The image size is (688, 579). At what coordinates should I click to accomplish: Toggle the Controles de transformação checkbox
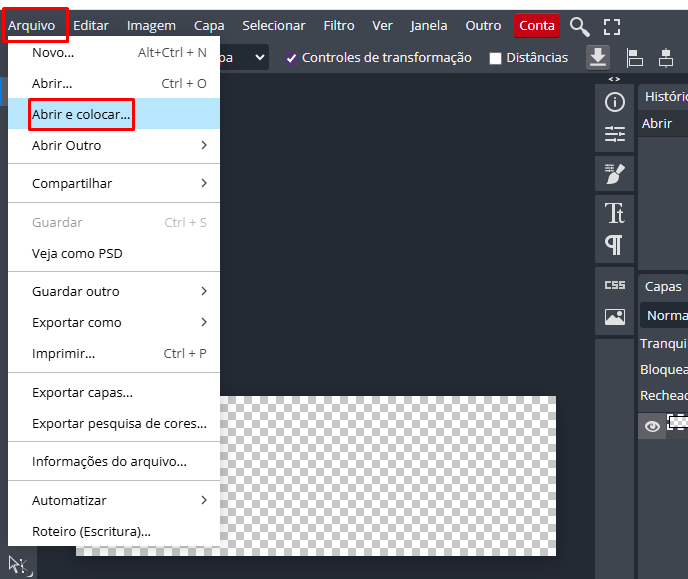[x=291, y=58]
